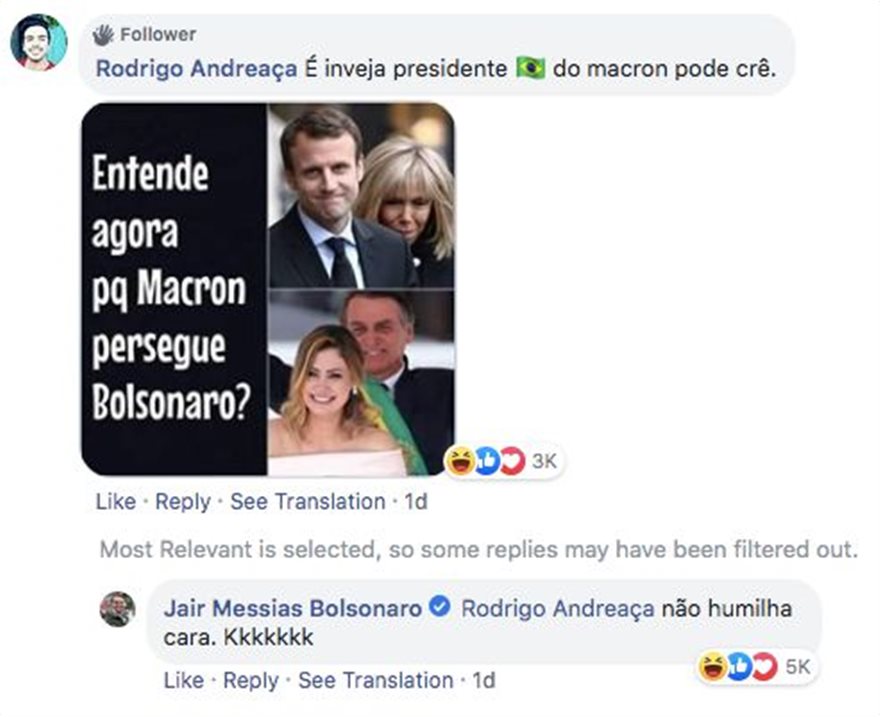Click the Haha emoji beside the 5K count
This screenshot has width=880, height=717.
713,666
